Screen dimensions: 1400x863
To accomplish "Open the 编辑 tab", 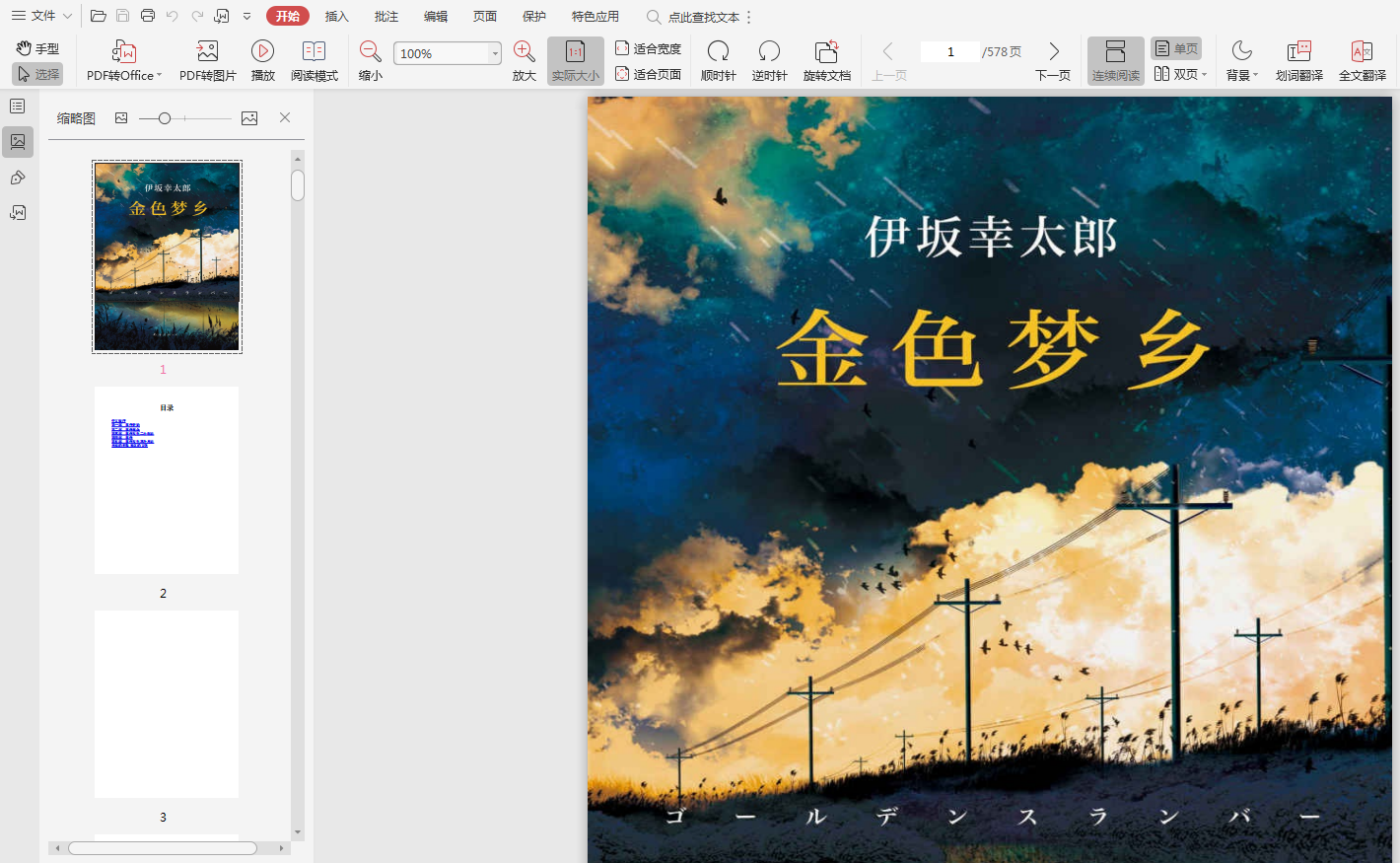I will [x=436, y=16].
